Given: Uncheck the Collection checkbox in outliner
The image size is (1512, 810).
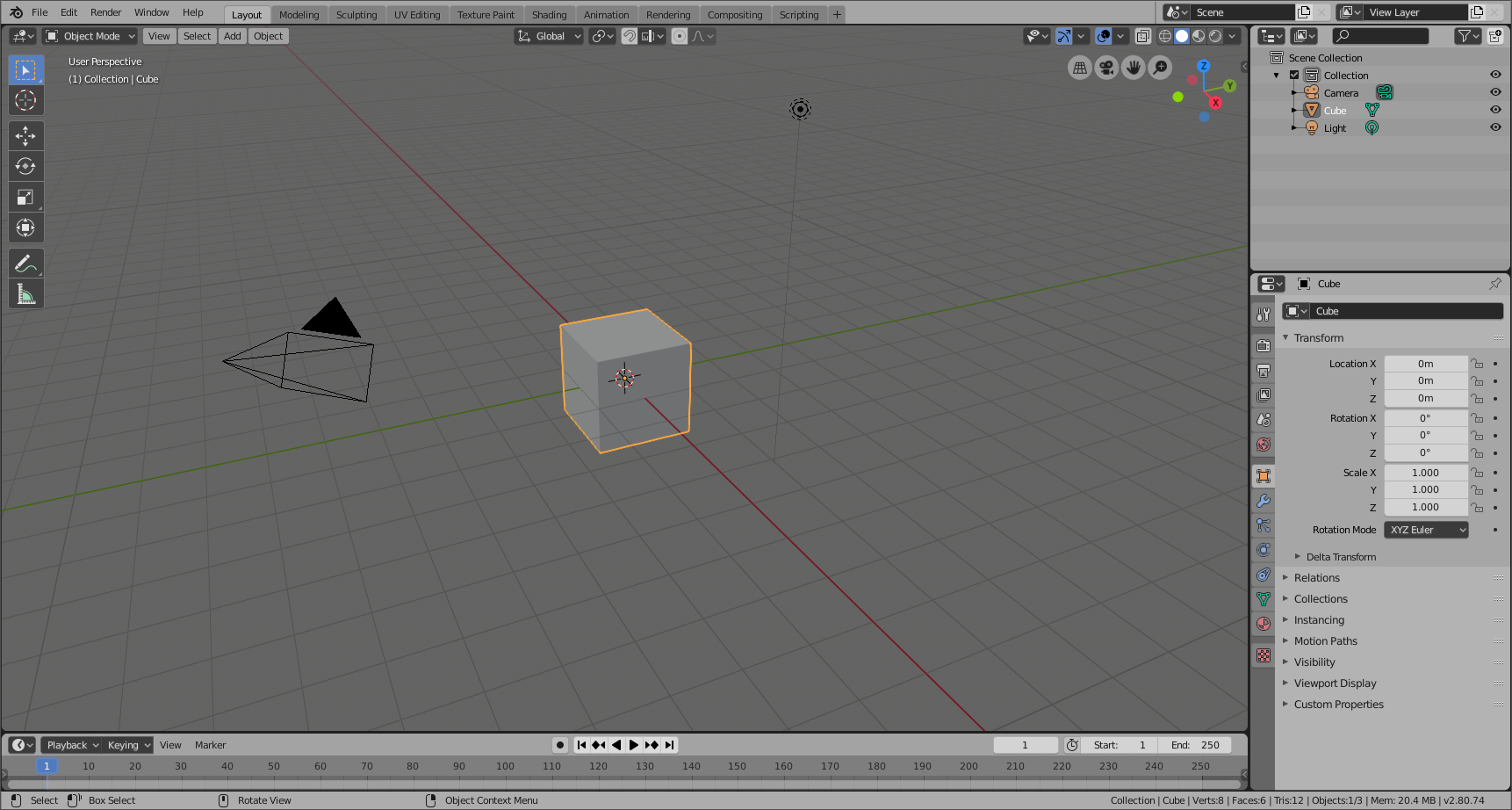Looking at the screenshot, I should 1294,76.
